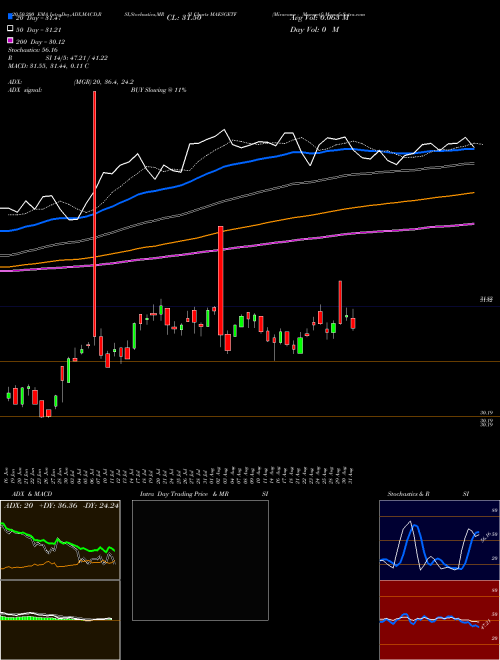
Task: Click the blue 20 Day EMA legend swatch
Action: (10, 17)
